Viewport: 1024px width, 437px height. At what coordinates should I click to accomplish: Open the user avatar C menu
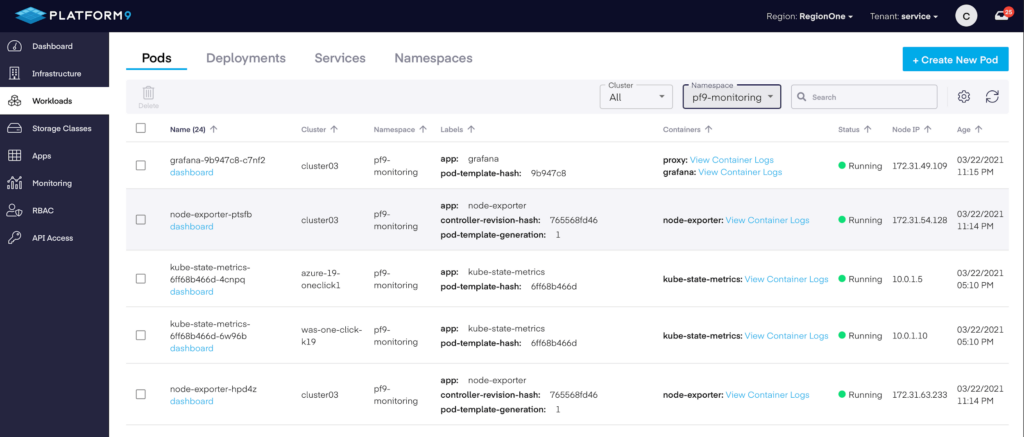(x=966, y=16)
